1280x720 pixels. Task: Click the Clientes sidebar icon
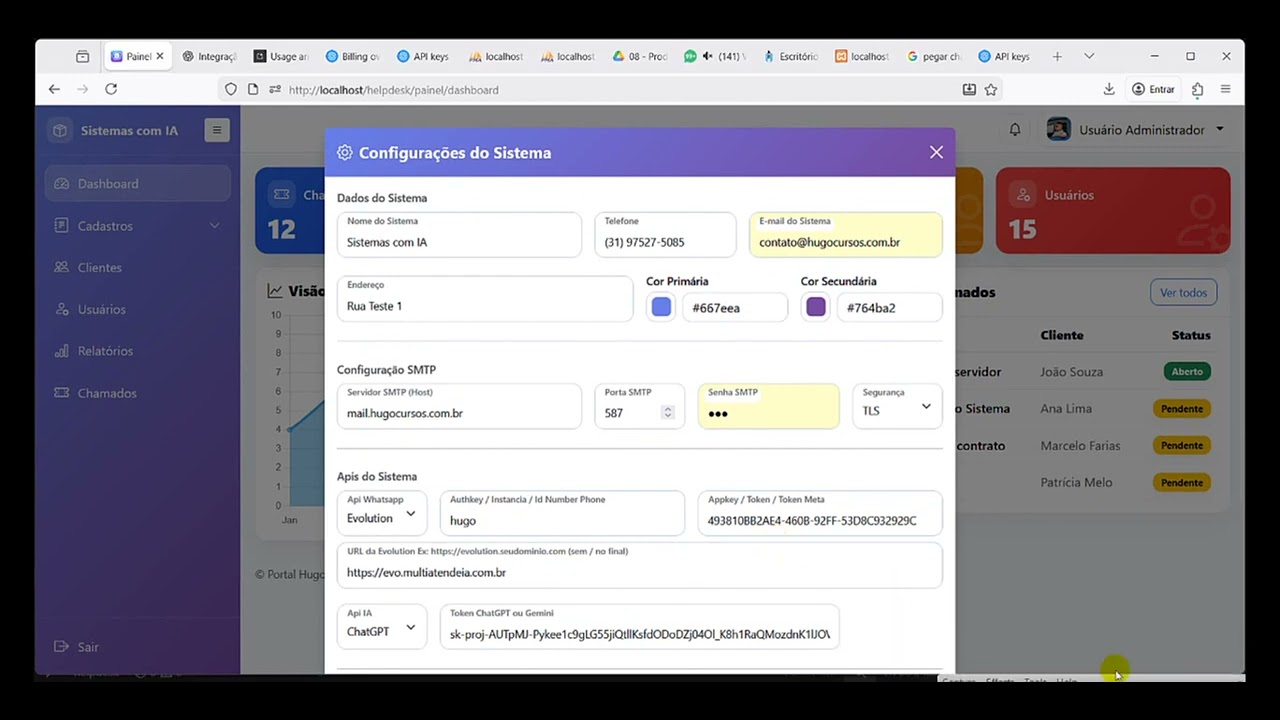pos(62,268)
